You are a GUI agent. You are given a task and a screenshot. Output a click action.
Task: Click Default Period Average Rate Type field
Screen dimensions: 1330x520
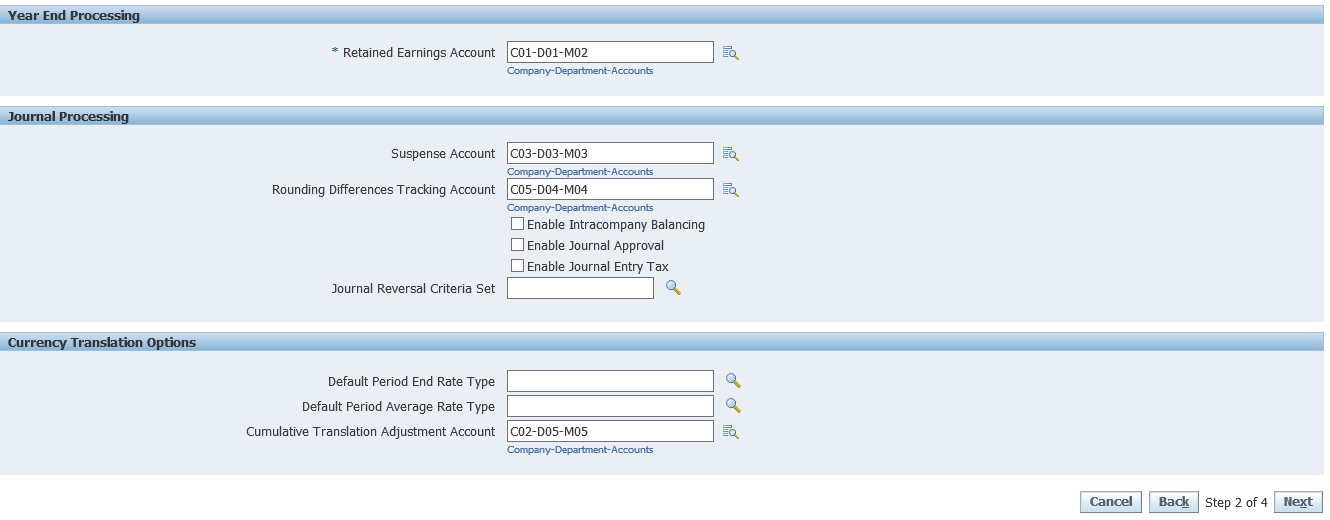tap(610, 406)
